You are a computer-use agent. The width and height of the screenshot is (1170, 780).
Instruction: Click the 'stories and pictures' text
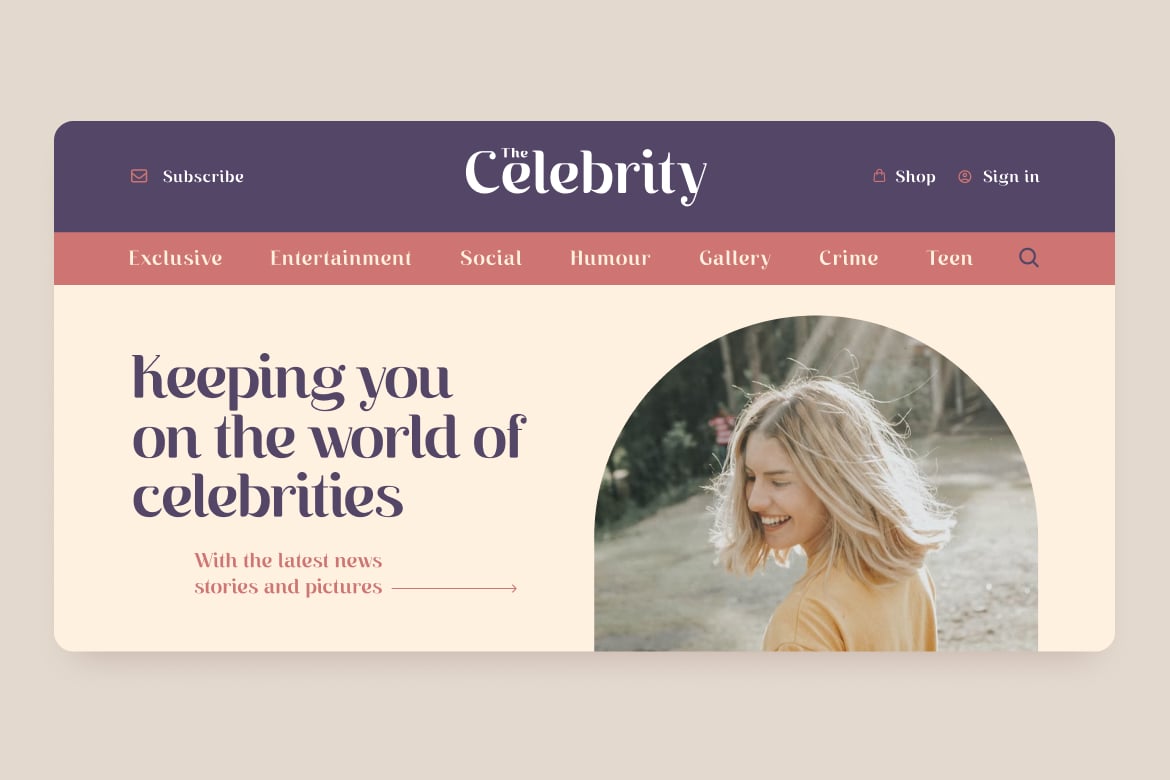pos(288,587)
